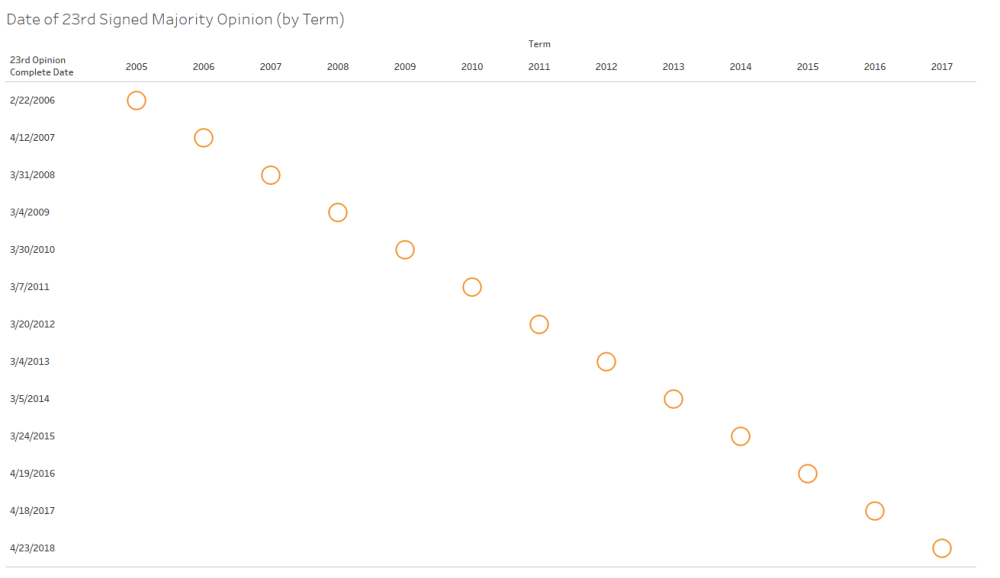This screenshot has width=1000, height=578.
Task: Click the circle in the 3/31/2008 row
Action: (270, 175)
